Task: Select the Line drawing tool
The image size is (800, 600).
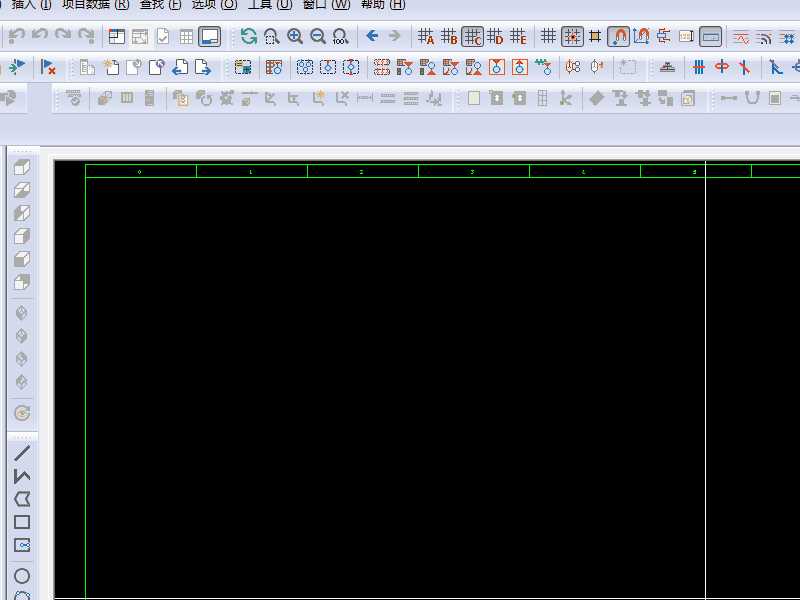Action: coord(22,453)
